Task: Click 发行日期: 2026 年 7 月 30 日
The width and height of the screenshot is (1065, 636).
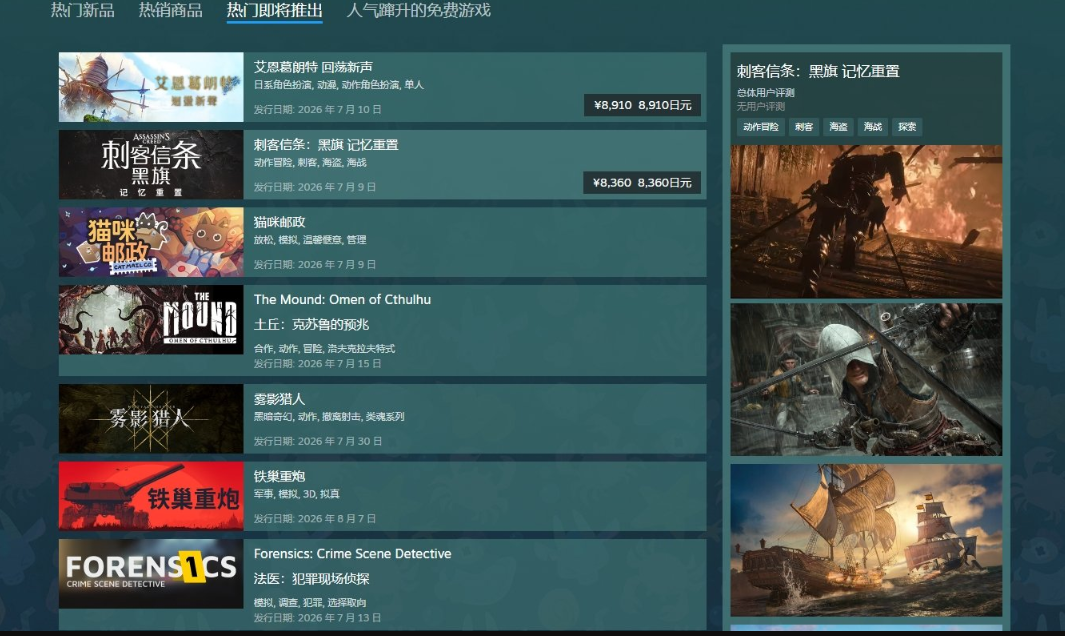Action: click(318, 441)
